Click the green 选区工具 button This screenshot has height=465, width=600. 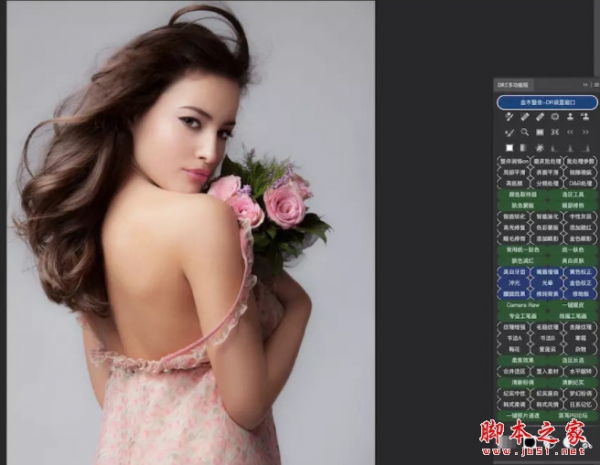573,195
